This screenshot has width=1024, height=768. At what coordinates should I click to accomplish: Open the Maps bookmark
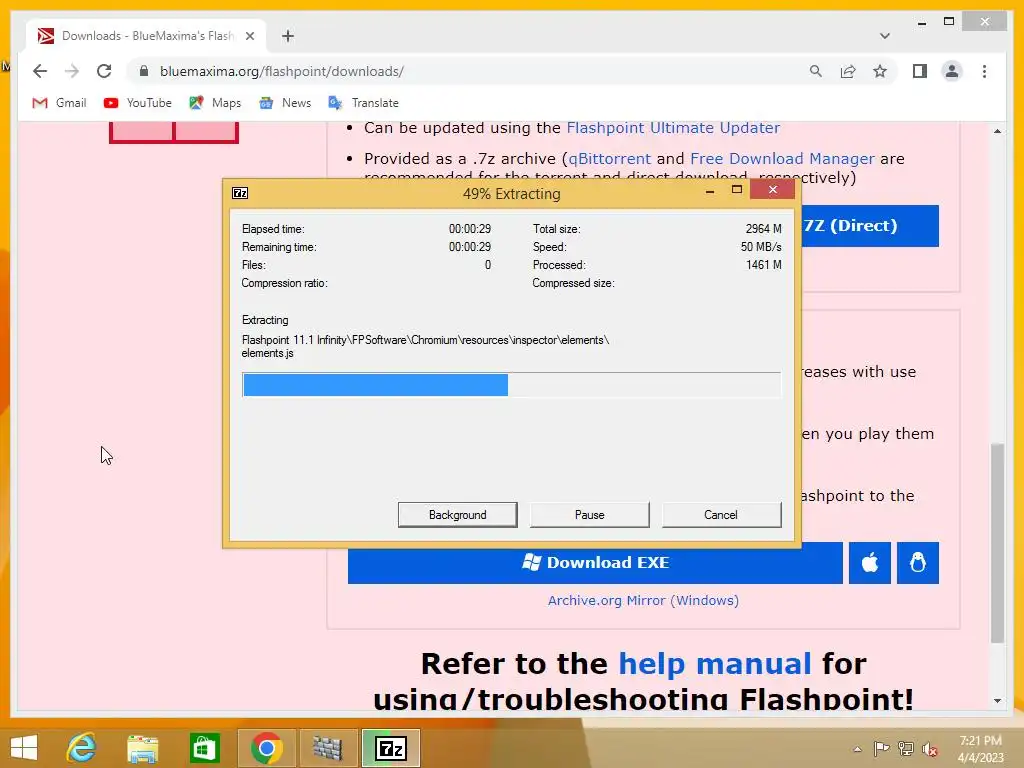pyautogui.click(x=215, y=103)
